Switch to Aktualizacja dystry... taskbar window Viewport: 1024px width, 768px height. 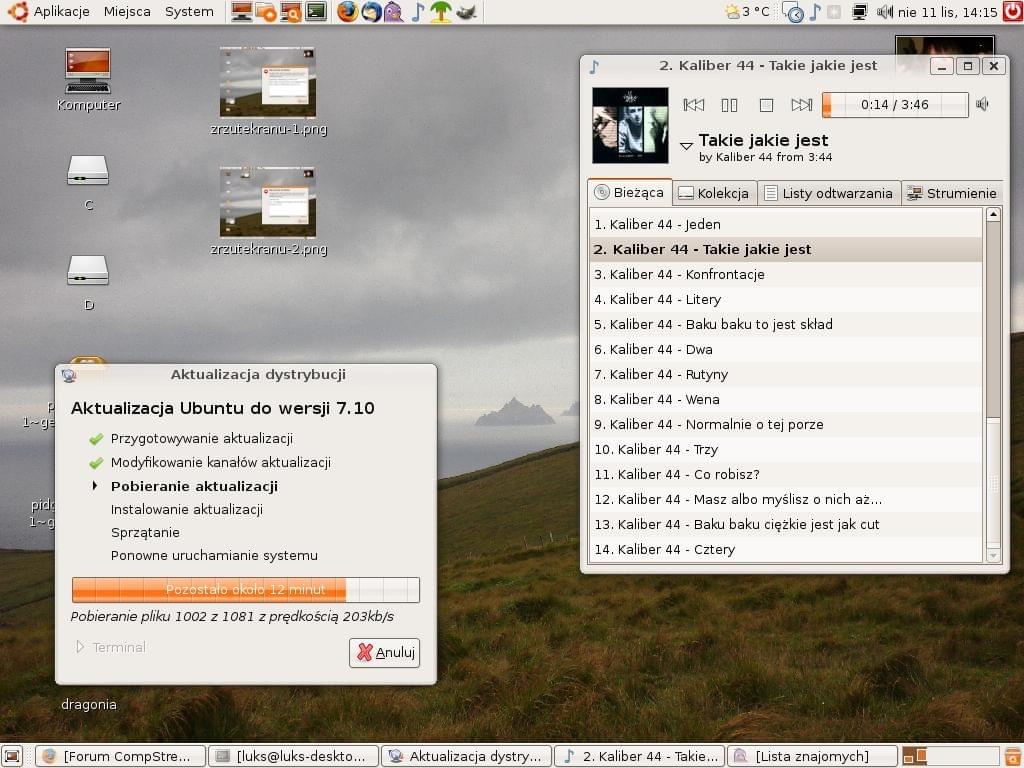(x=466, y=756)
